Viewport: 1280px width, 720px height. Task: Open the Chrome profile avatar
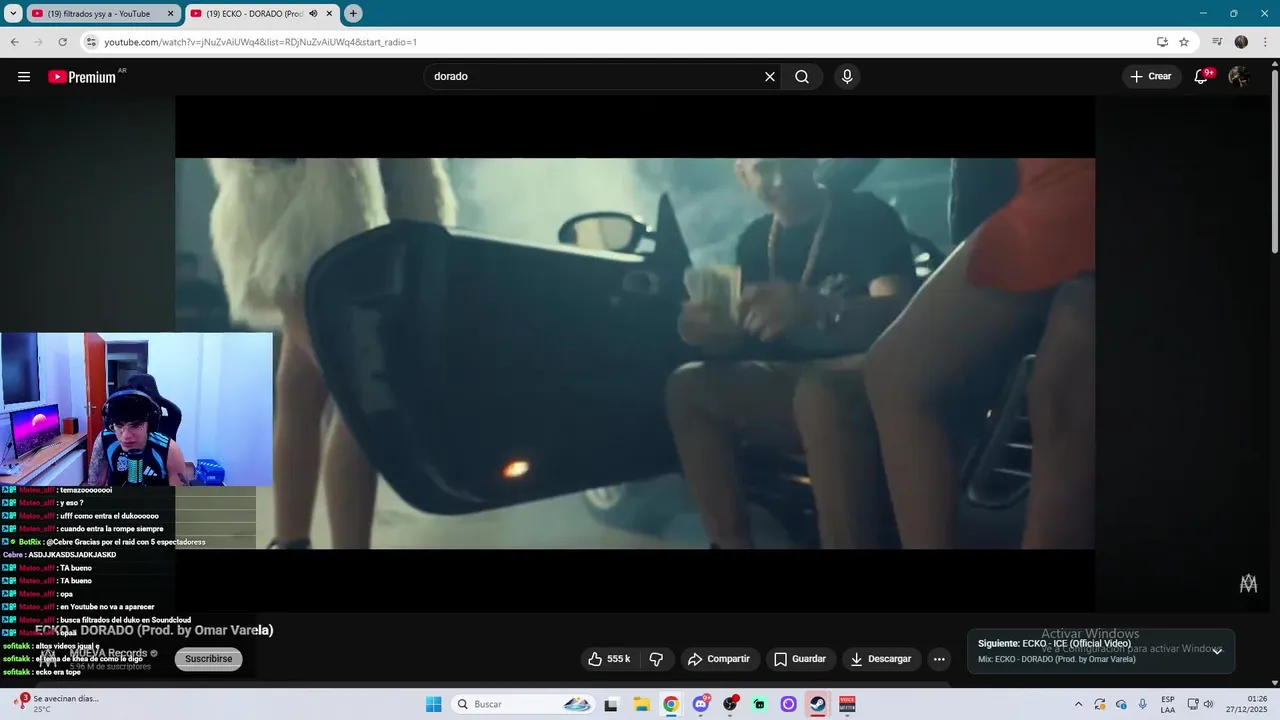1241,42
